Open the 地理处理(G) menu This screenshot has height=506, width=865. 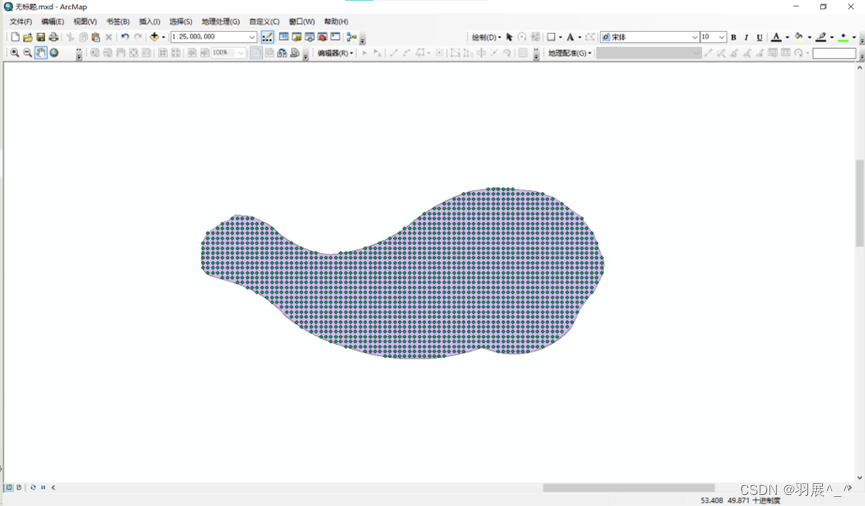(220, 22)
